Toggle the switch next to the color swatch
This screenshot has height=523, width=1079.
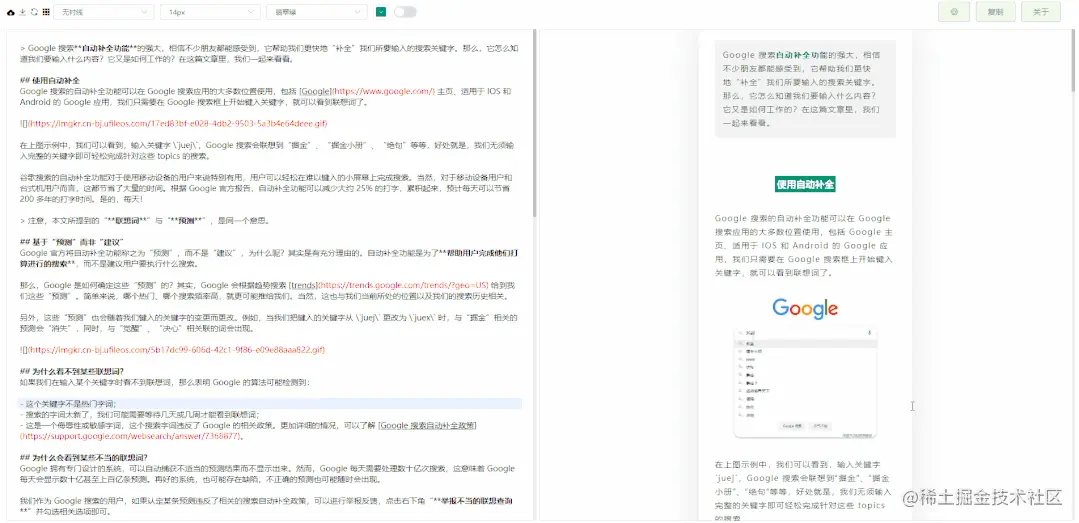pyautogui.click(x=405, y=12)
